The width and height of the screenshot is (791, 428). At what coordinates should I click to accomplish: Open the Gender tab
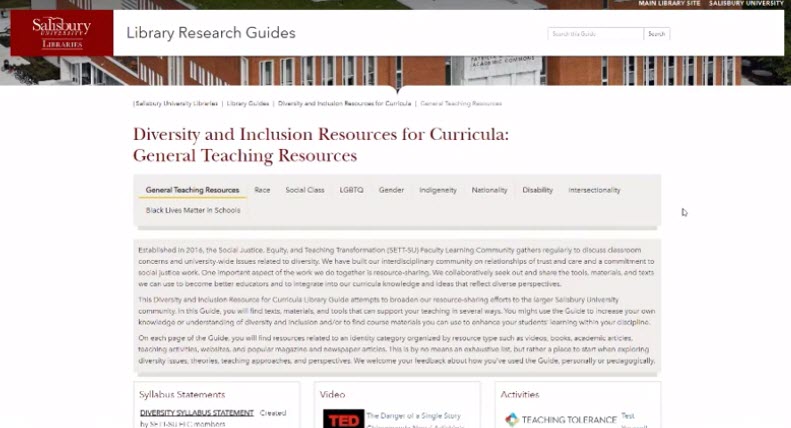391,190
